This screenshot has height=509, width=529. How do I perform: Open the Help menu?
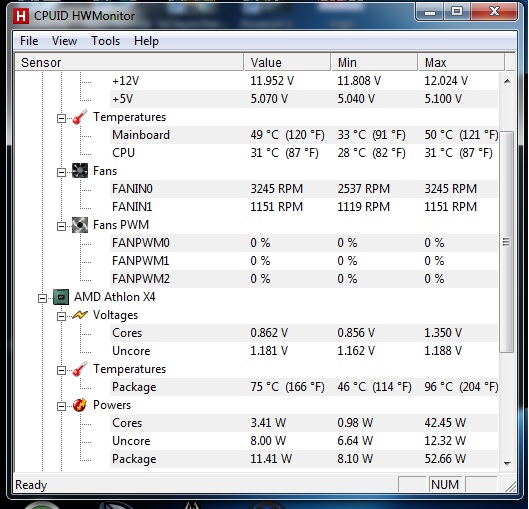pyautogui.click(x=146, y=41)
